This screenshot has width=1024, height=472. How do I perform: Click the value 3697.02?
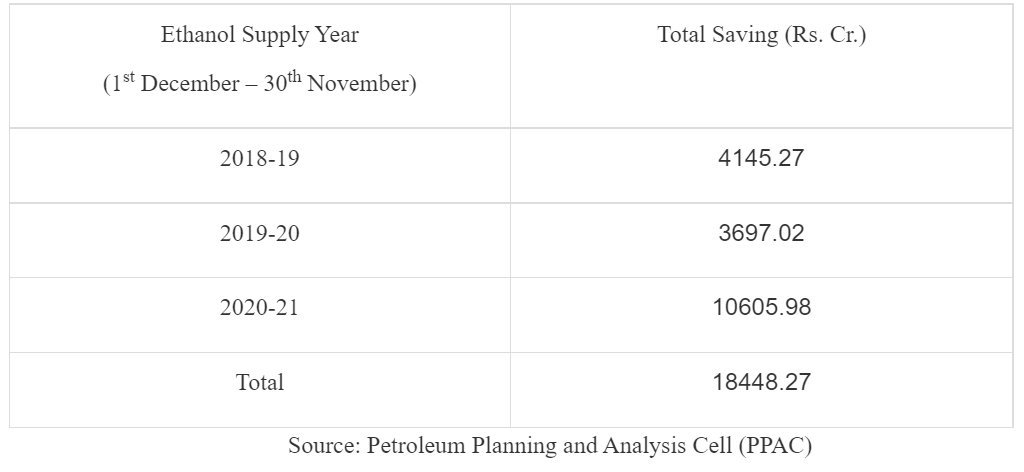[x=761, y=233]
